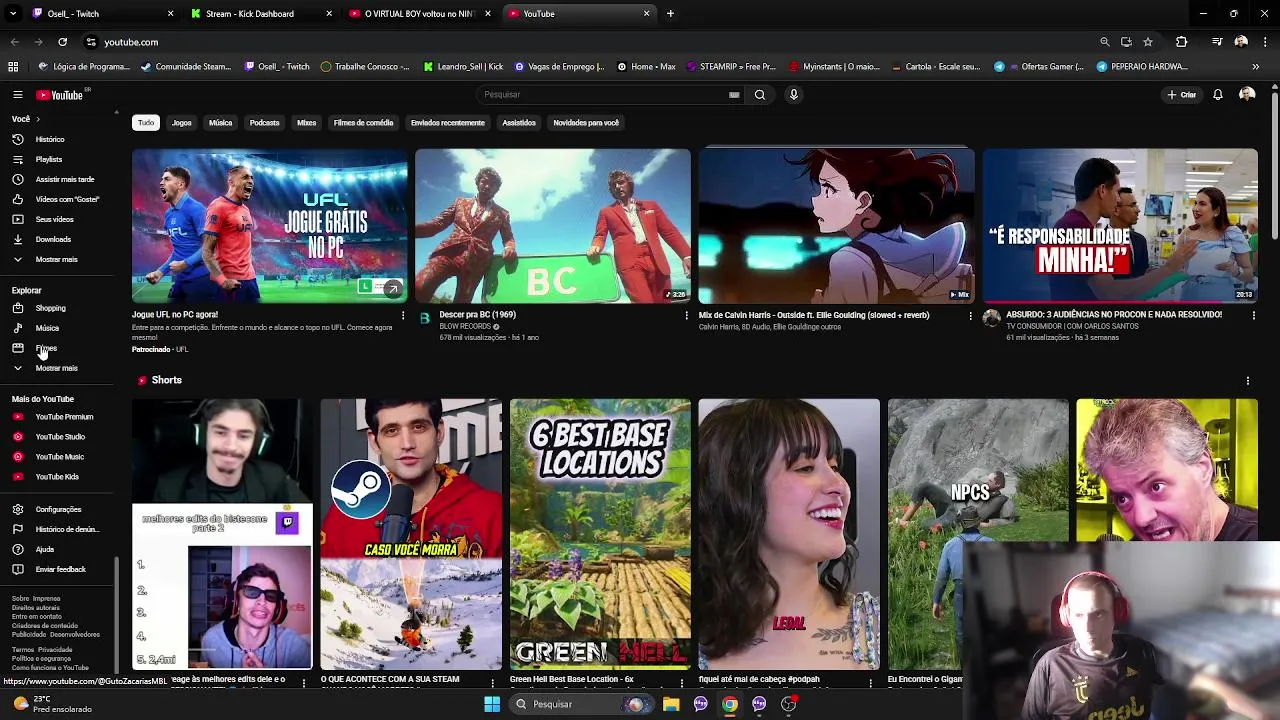Bookmark this page with star icon

[1148, 42]
